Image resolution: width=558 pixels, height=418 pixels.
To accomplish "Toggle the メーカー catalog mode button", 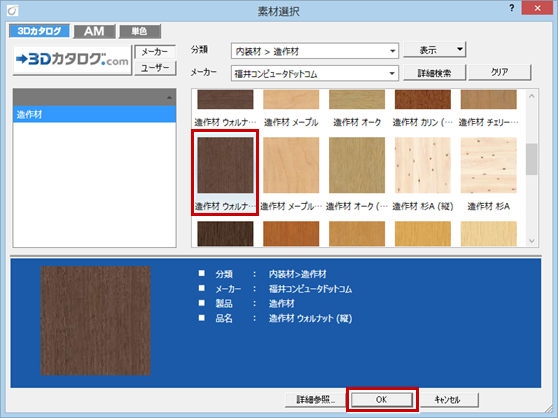I will pyautogui.click(x=155, y=52).
